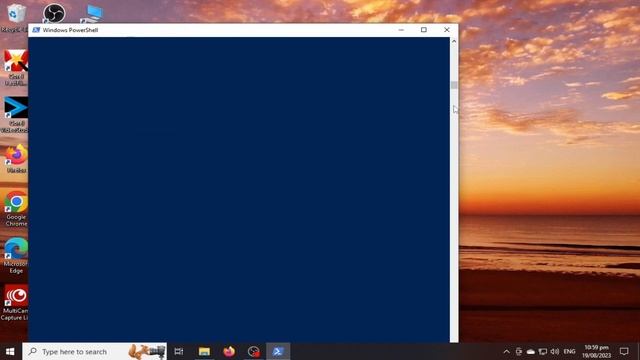640x360 pixels.
Task: Open the This PC desktop shortcut
Action: click(92, 13)
